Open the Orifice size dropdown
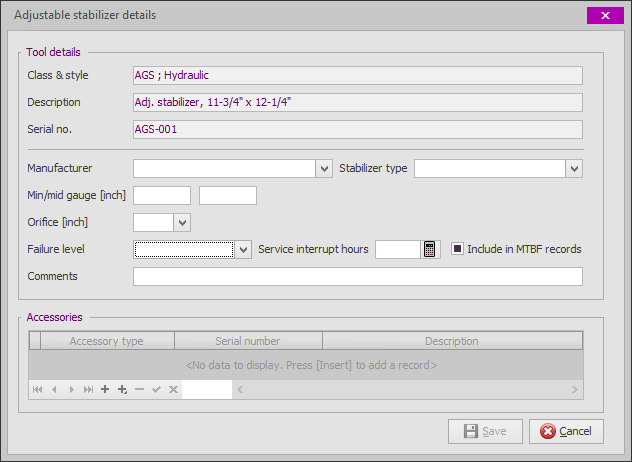Viewport: 632px width, 462px height. click(x=182, y=222)
